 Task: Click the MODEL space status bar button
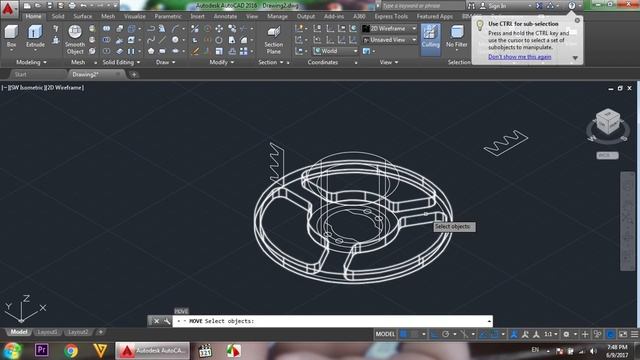[x=385, y=334]
